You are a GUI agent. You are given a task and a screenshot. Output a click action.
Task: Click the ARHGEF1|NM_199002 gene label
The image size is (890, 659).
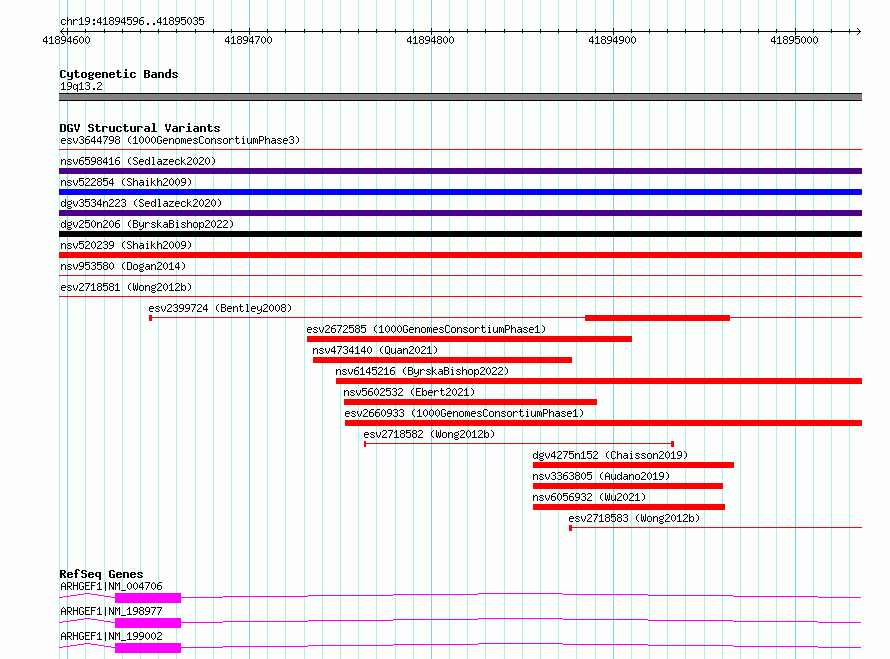coord(111,636)
